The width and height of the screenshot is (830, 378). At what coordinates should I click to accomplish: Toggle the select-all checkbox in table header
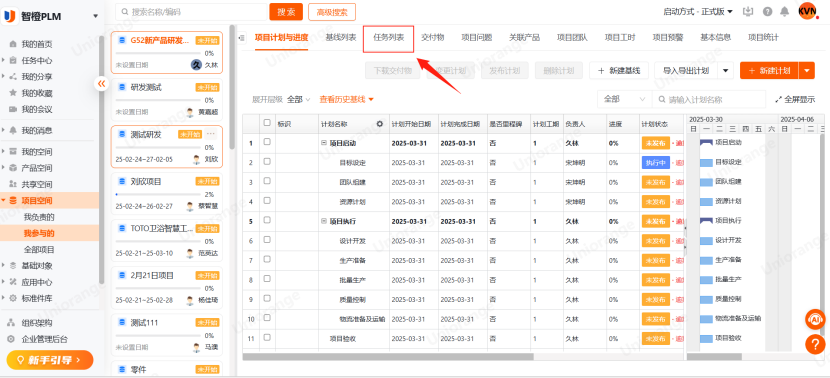pyautogui.click(x=267, y=123)
